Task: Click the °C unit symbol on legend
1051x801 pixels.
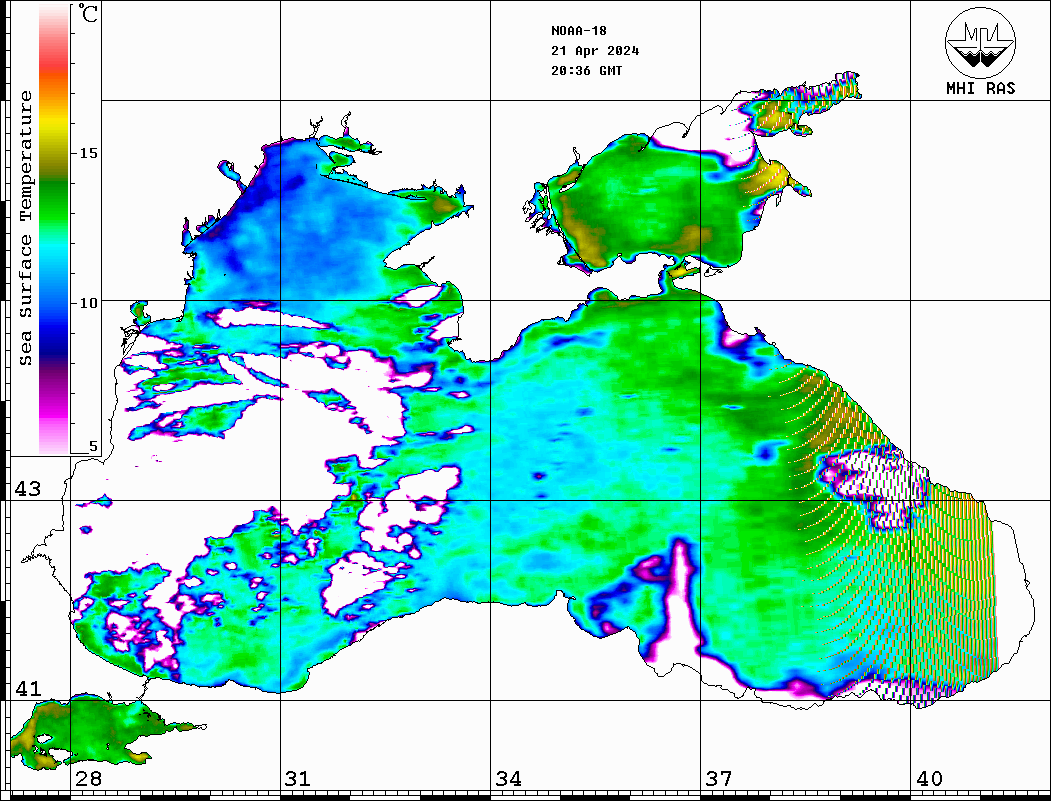Action: point(88,15)
